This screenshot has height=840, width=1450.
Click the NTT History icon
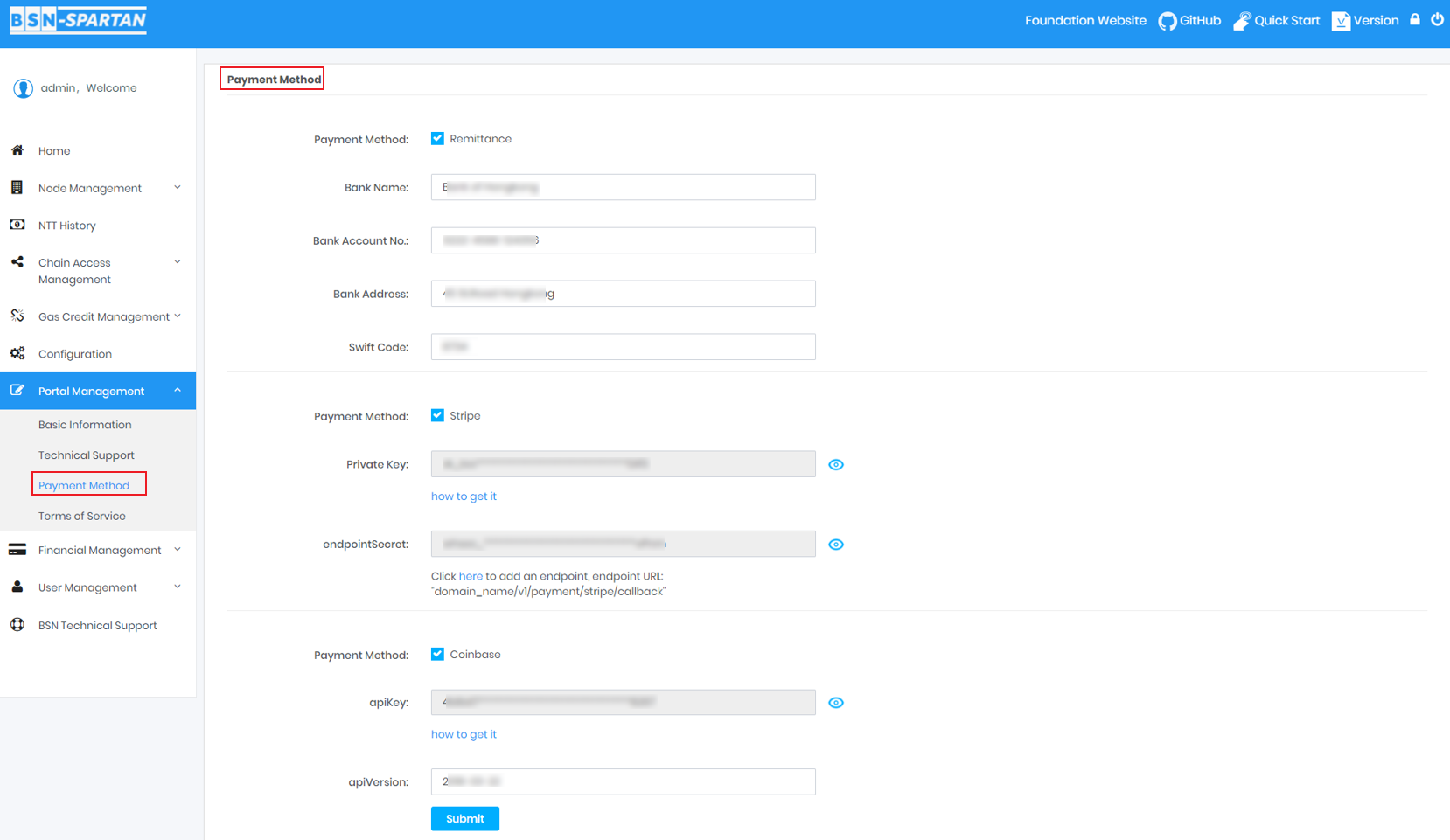17,225
